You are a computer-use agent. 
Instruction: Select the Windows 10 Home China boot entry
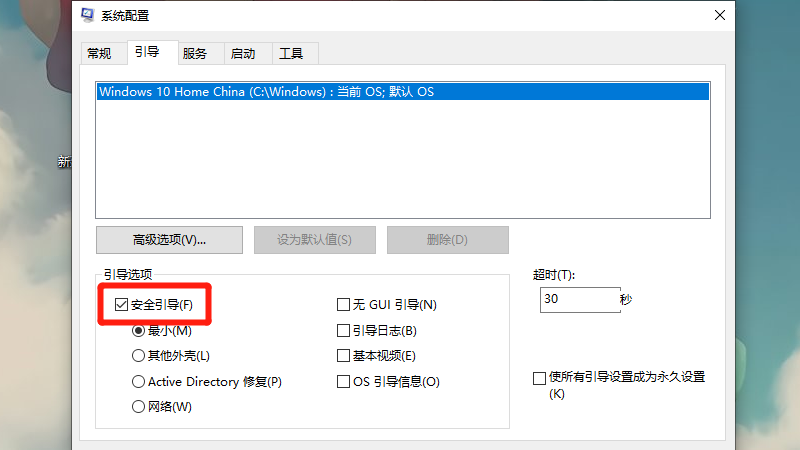(266, 92)
